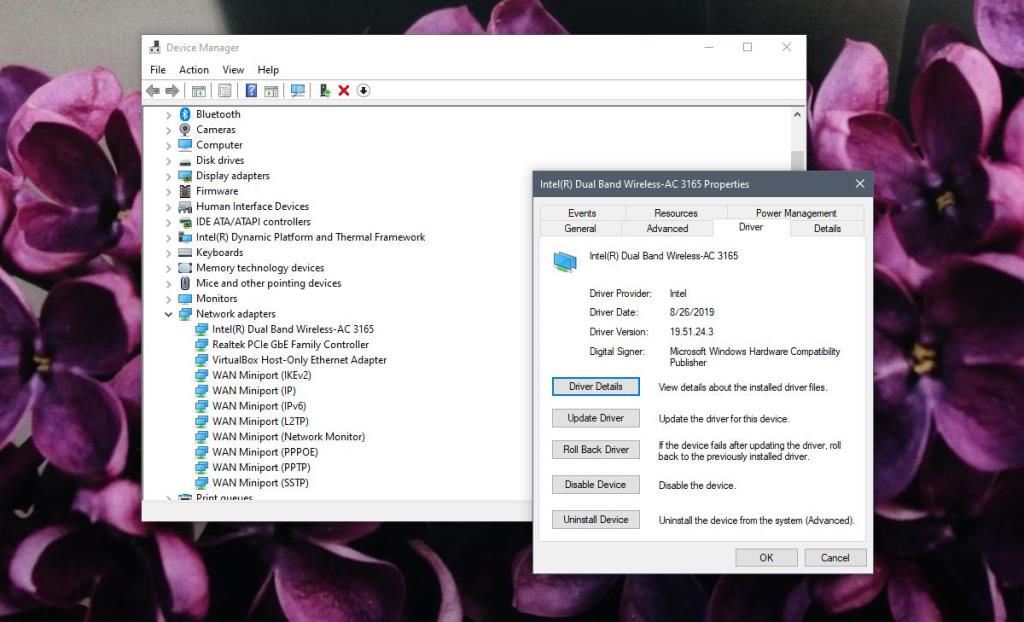Expand the Bluetooth category

coord(167,114)
